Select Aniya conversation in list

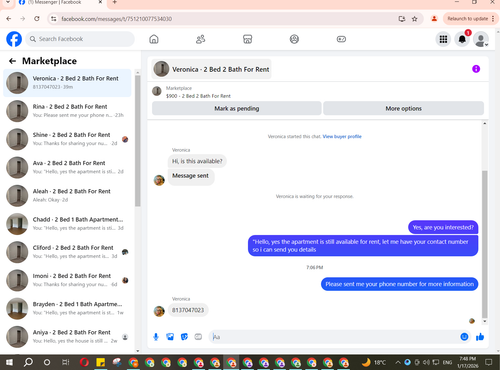coord(67,337)
